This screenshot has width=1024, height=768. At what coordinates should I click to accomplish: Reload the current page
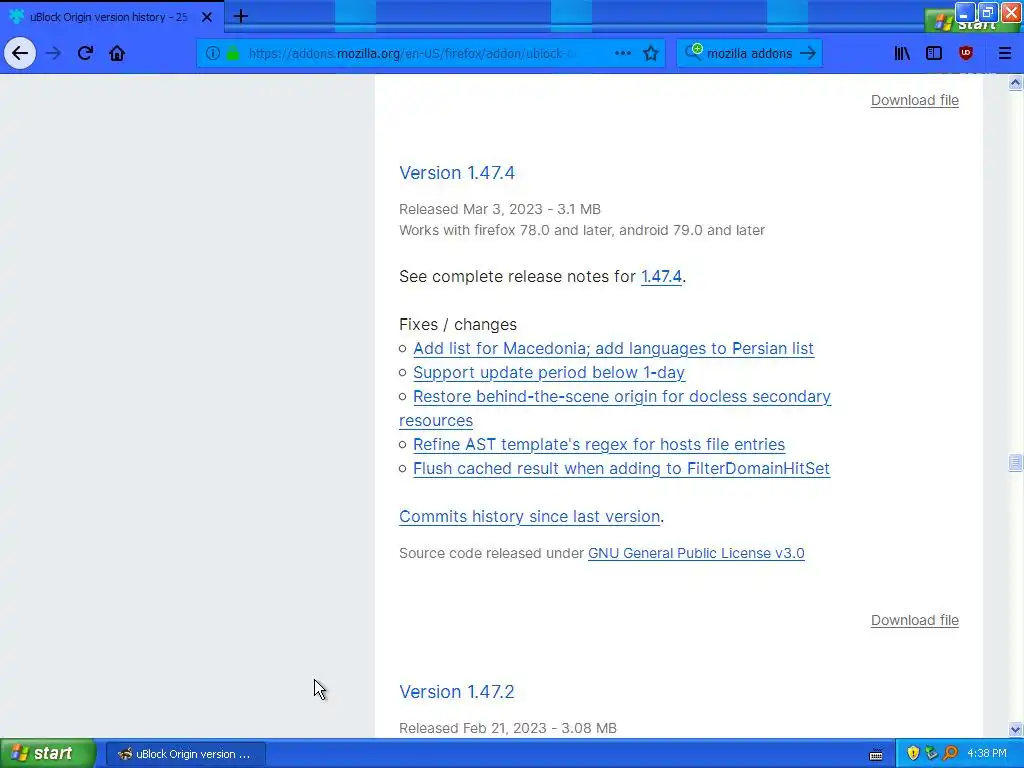85,53
